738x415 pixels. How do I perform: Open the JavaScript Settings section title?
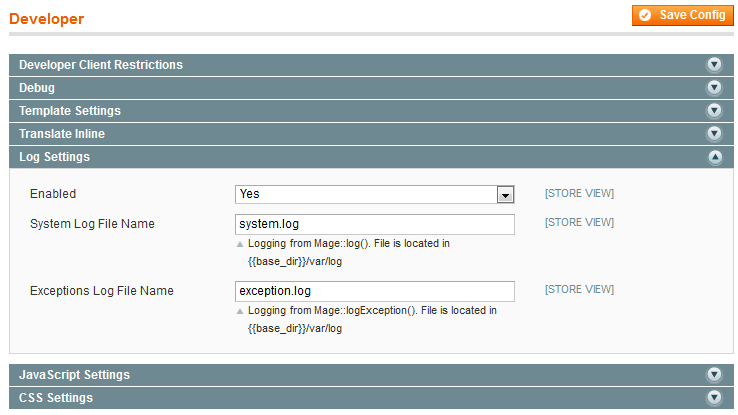pos(74,375)
